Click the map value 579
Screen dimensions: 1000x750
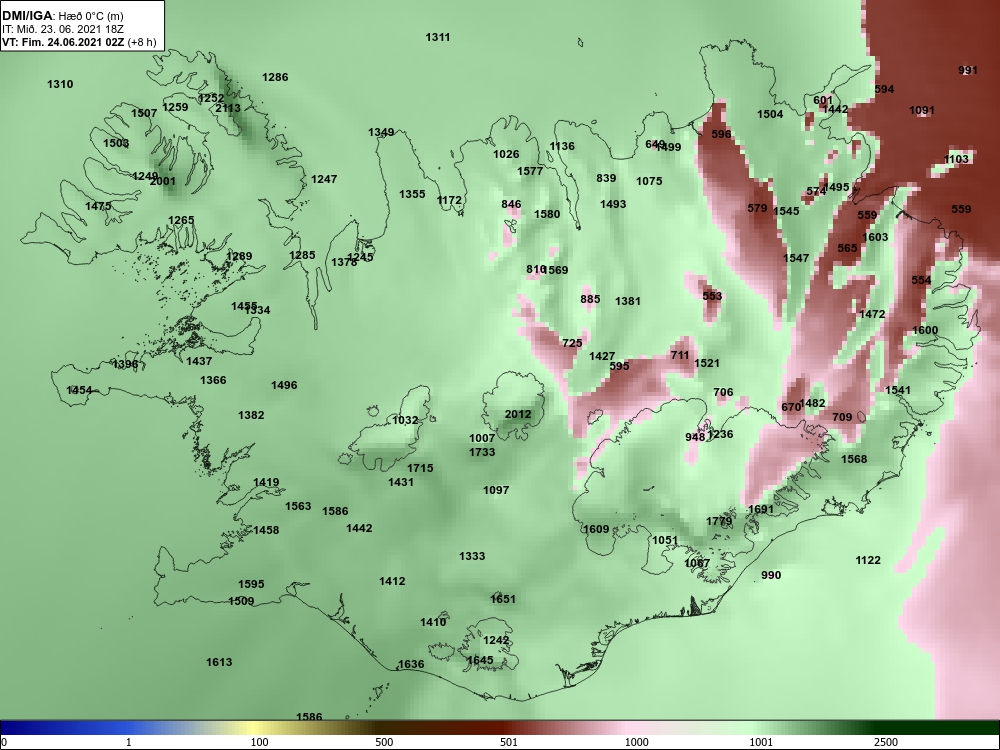click(757, 208)
